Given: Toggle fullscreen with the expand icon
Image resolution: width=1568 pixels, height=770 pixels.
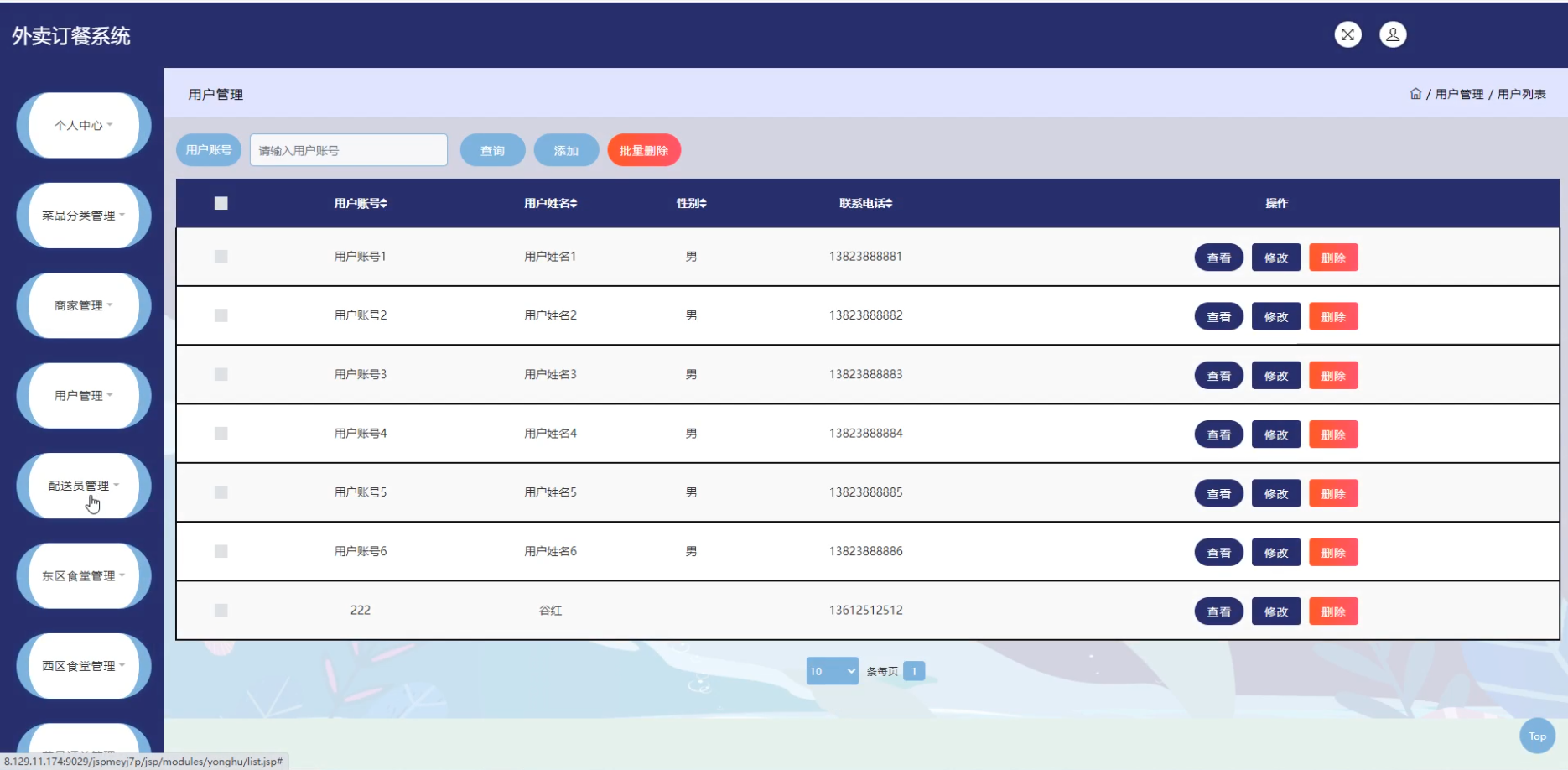Looking at the screenshot, I should coord(1347,34).
